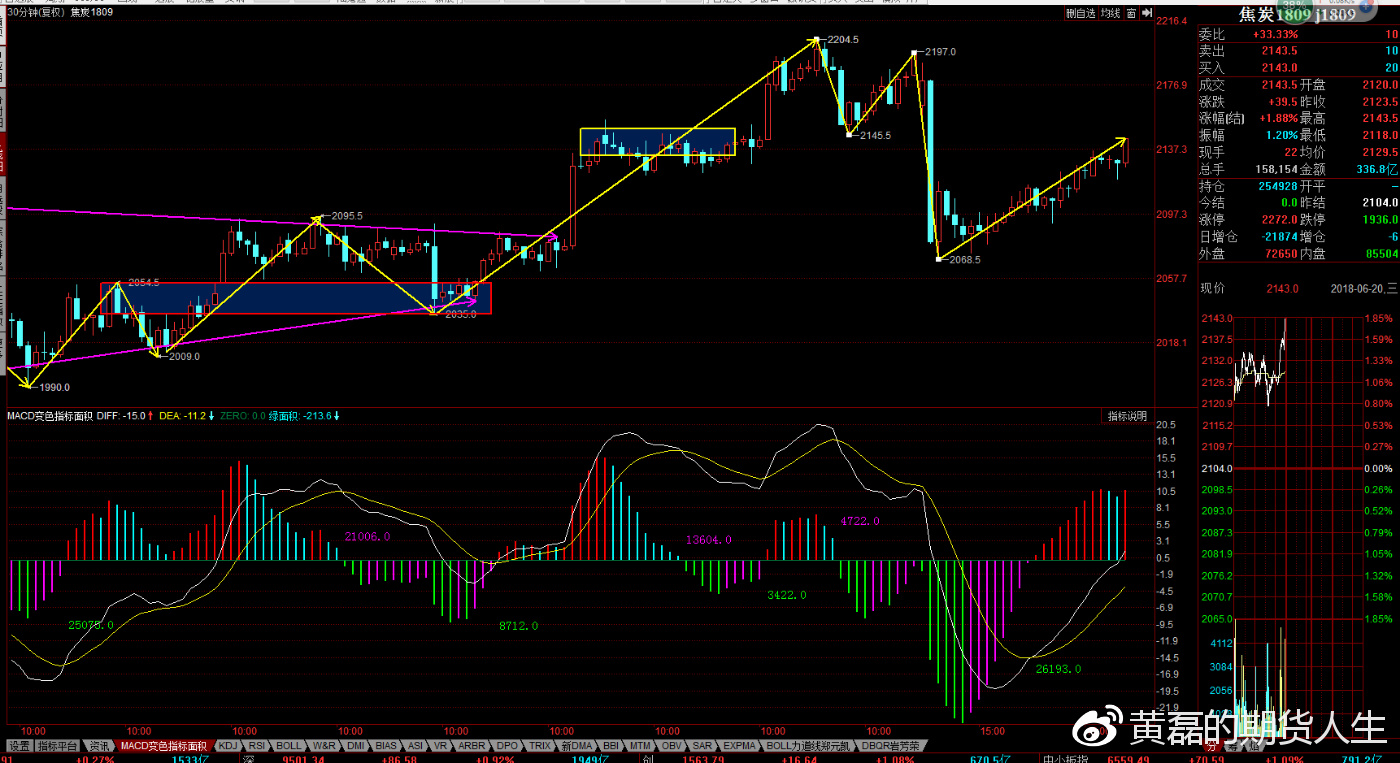Image resolution: width=1400 pixels, height=763 pixels.
Task: Click the cyan down arrow after DEA value
Action: [212, 415]
